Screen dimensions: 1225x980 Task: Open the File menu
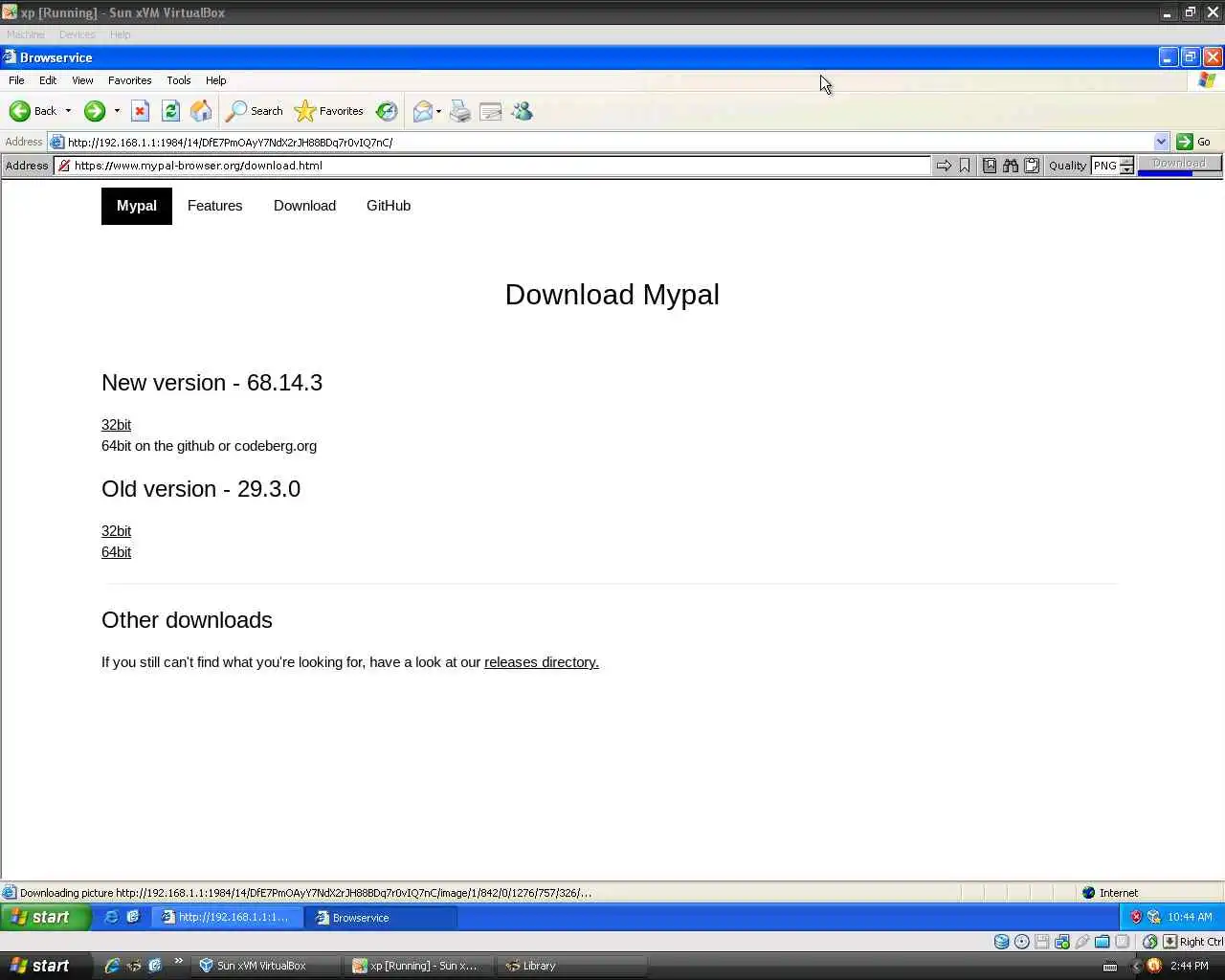coord(16,80)
